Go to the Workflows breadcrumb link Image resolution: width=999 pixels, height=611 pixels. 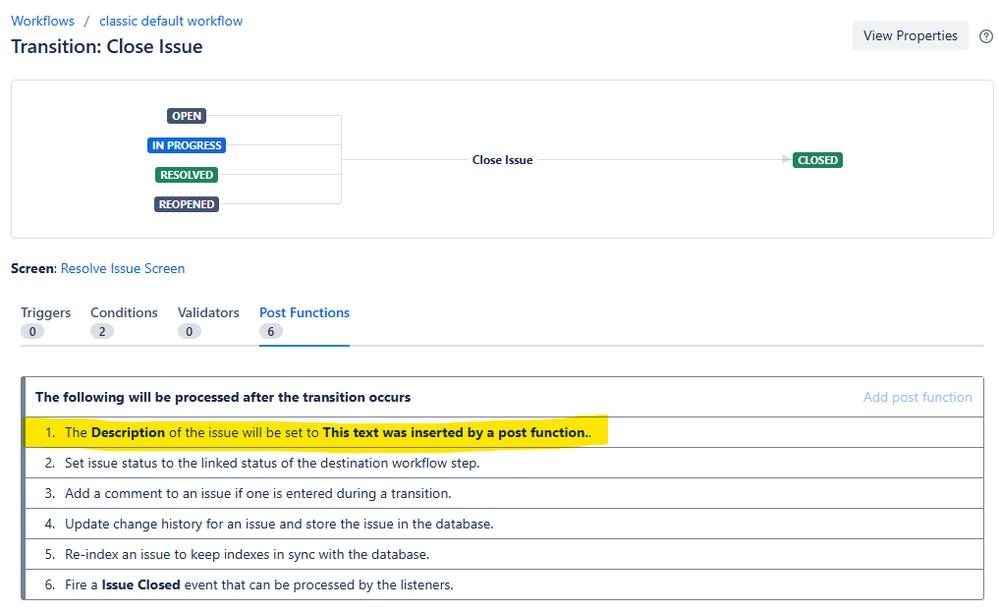[x=43, y=21]
